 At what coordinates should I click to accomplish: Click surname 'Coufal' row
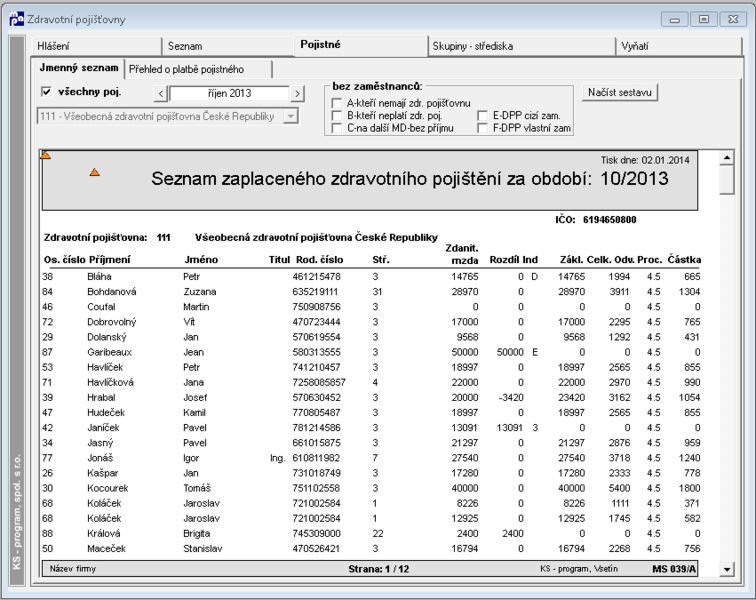click(101, 307)
